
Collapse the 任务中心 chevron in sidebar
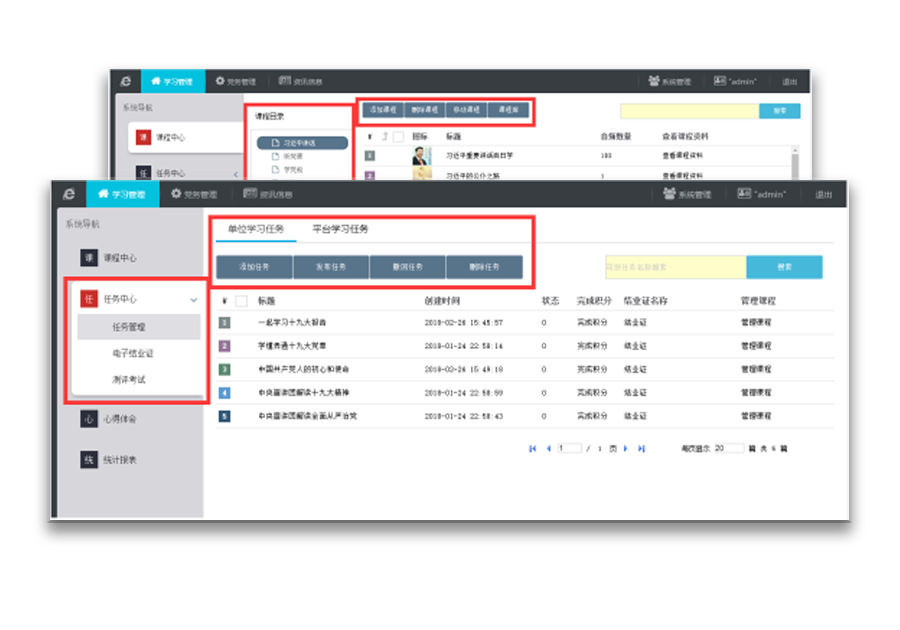click(193, 300)
